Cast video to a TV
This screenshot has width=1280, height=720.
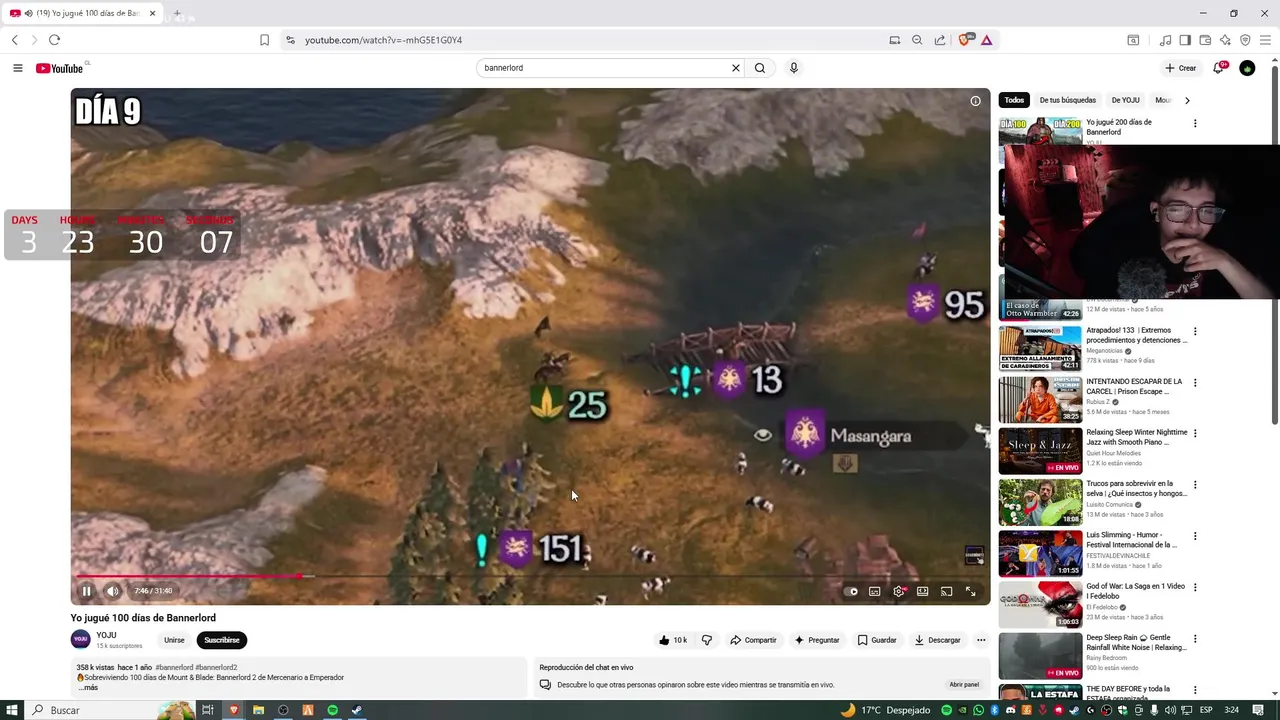coord(946,591)
